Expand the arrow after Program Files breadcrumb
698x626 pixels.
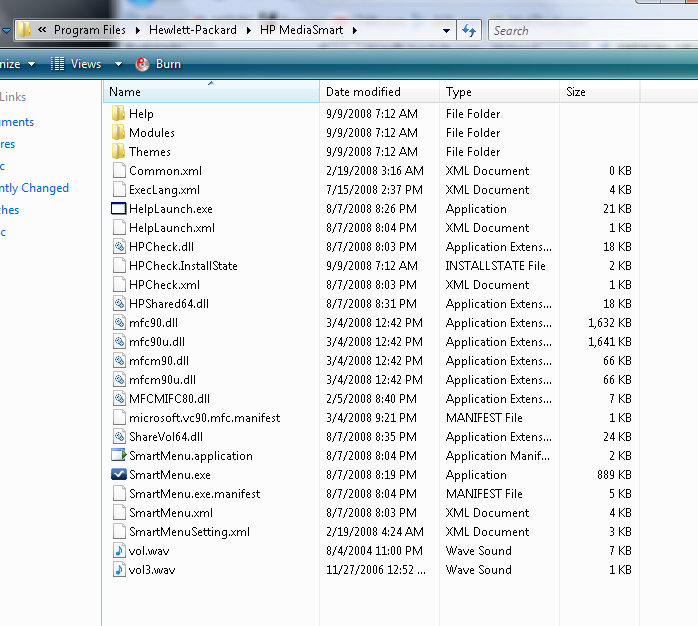point(138,30)
